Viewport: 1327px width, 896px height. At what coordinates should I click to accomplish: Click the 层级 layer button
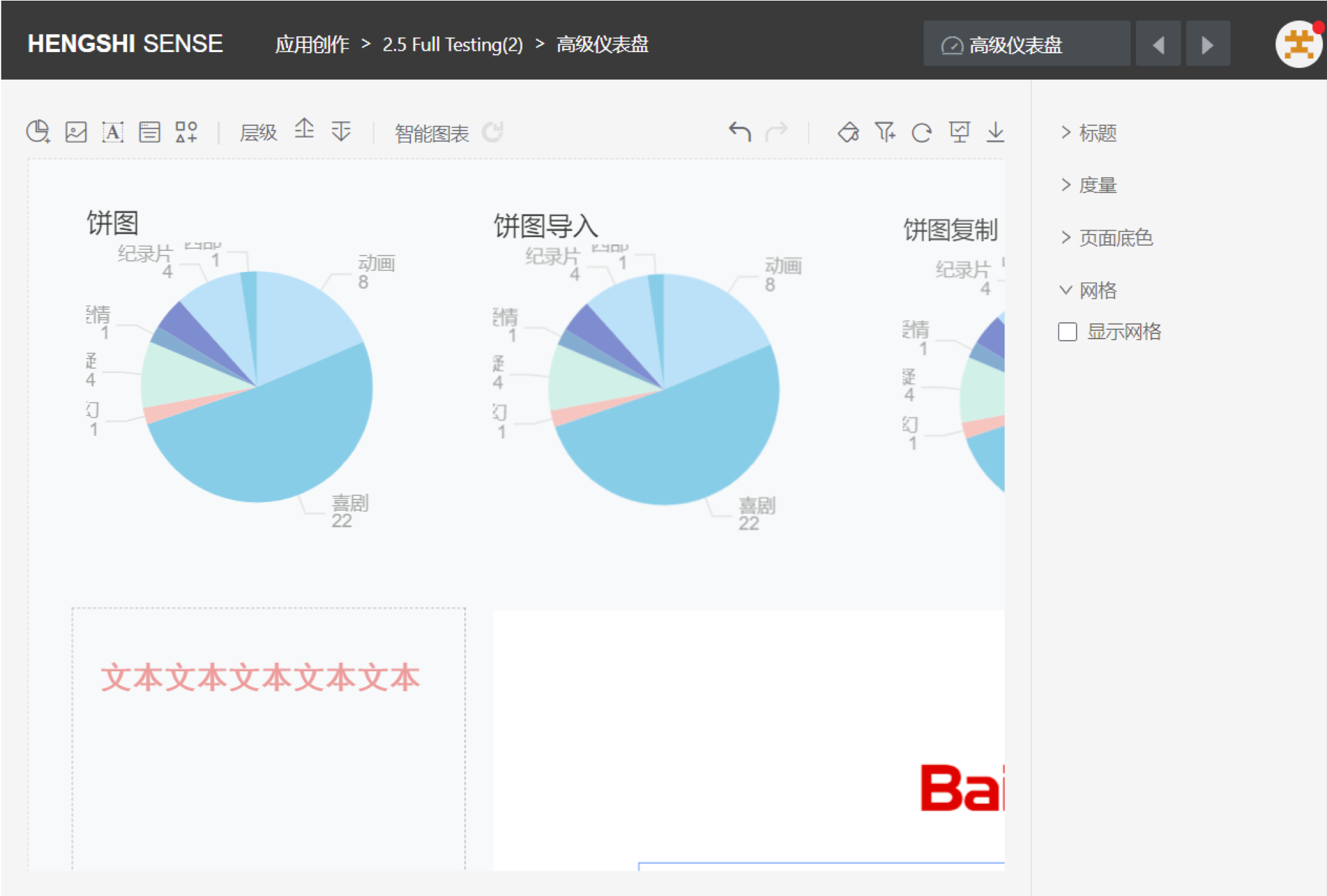coord(258,132)
